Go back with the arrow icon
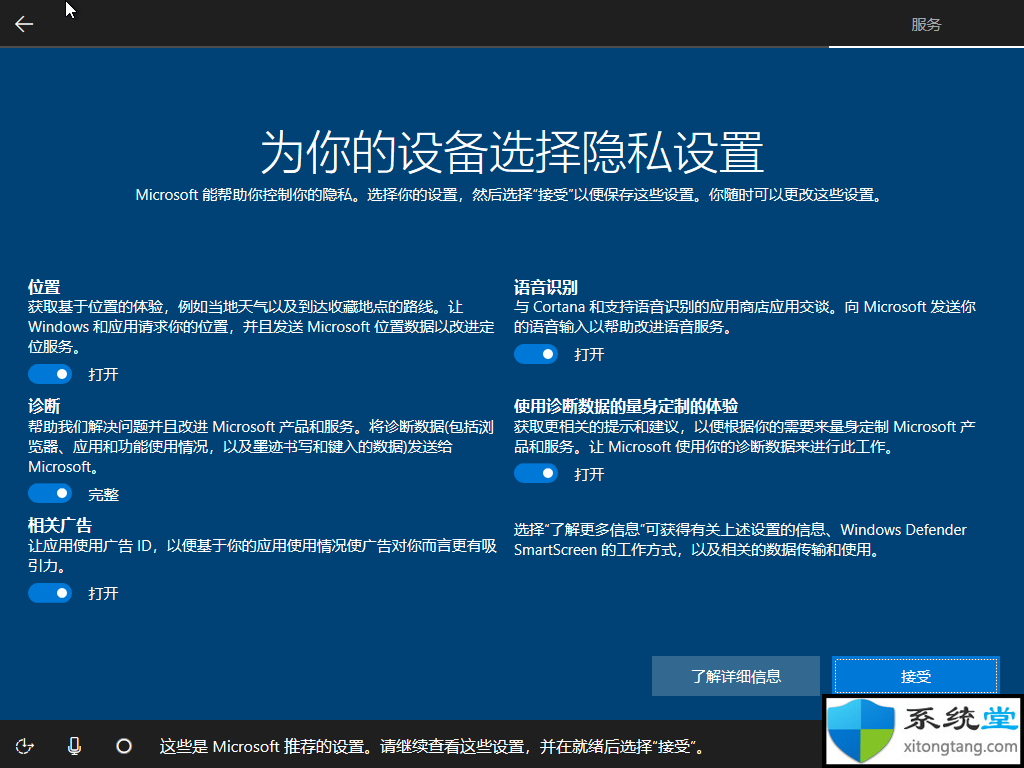Screen dimensions: 1024x768 (24, 24)
